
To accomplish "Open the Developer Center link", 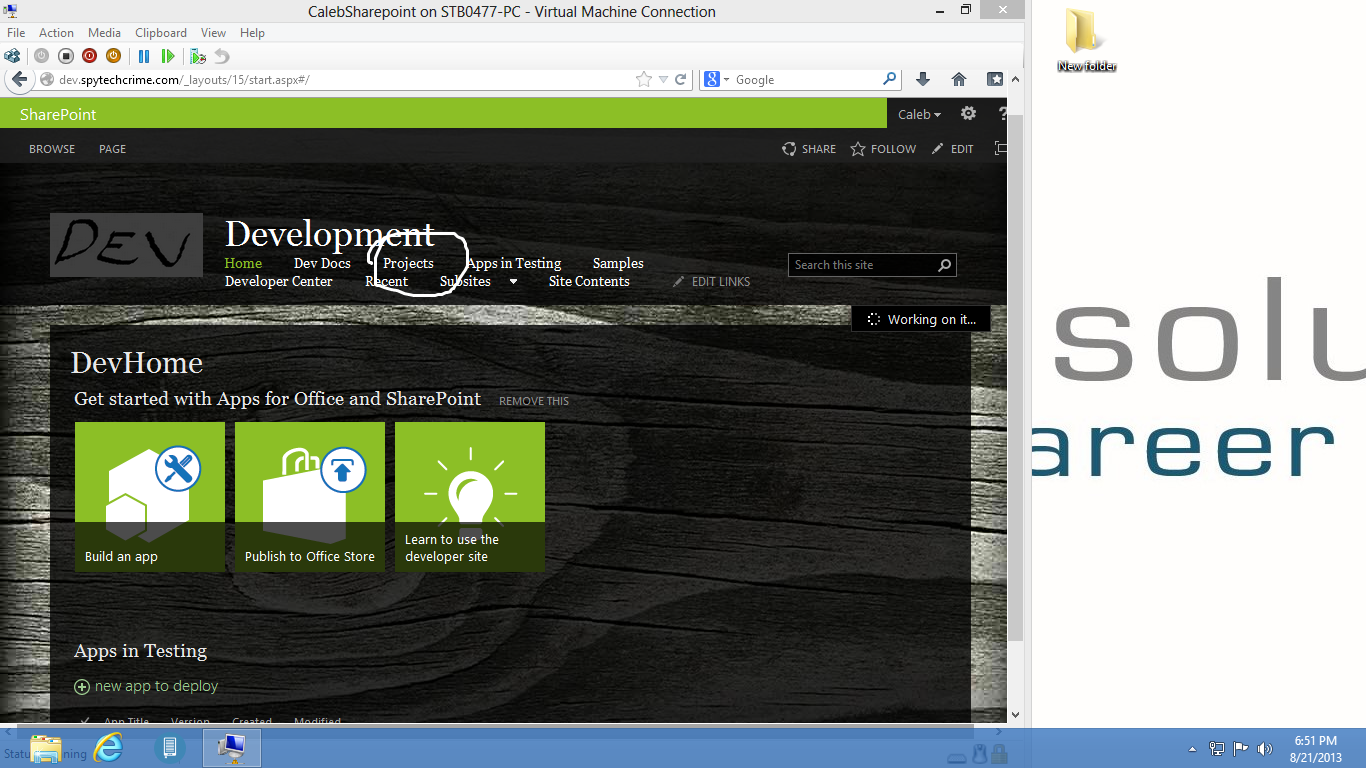I will click(x=279, y=281).
